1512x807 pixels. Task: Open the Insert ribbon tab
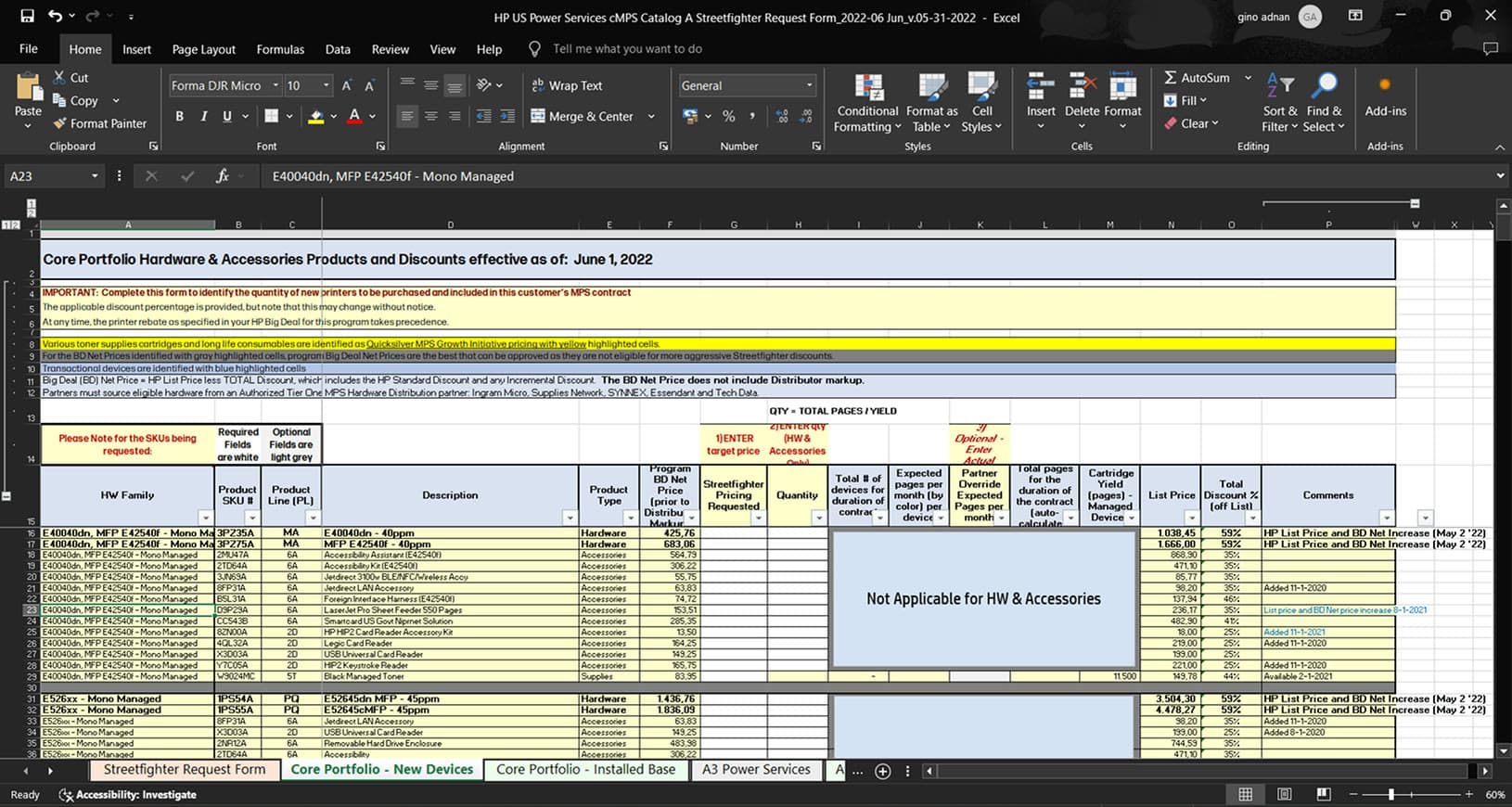tap(136, 49)
